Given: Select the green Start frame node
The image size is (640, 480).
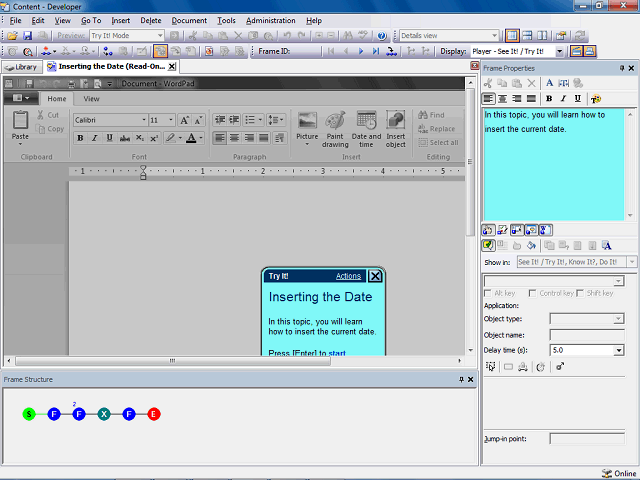Looking at the screenshot, I should (29, 414).
